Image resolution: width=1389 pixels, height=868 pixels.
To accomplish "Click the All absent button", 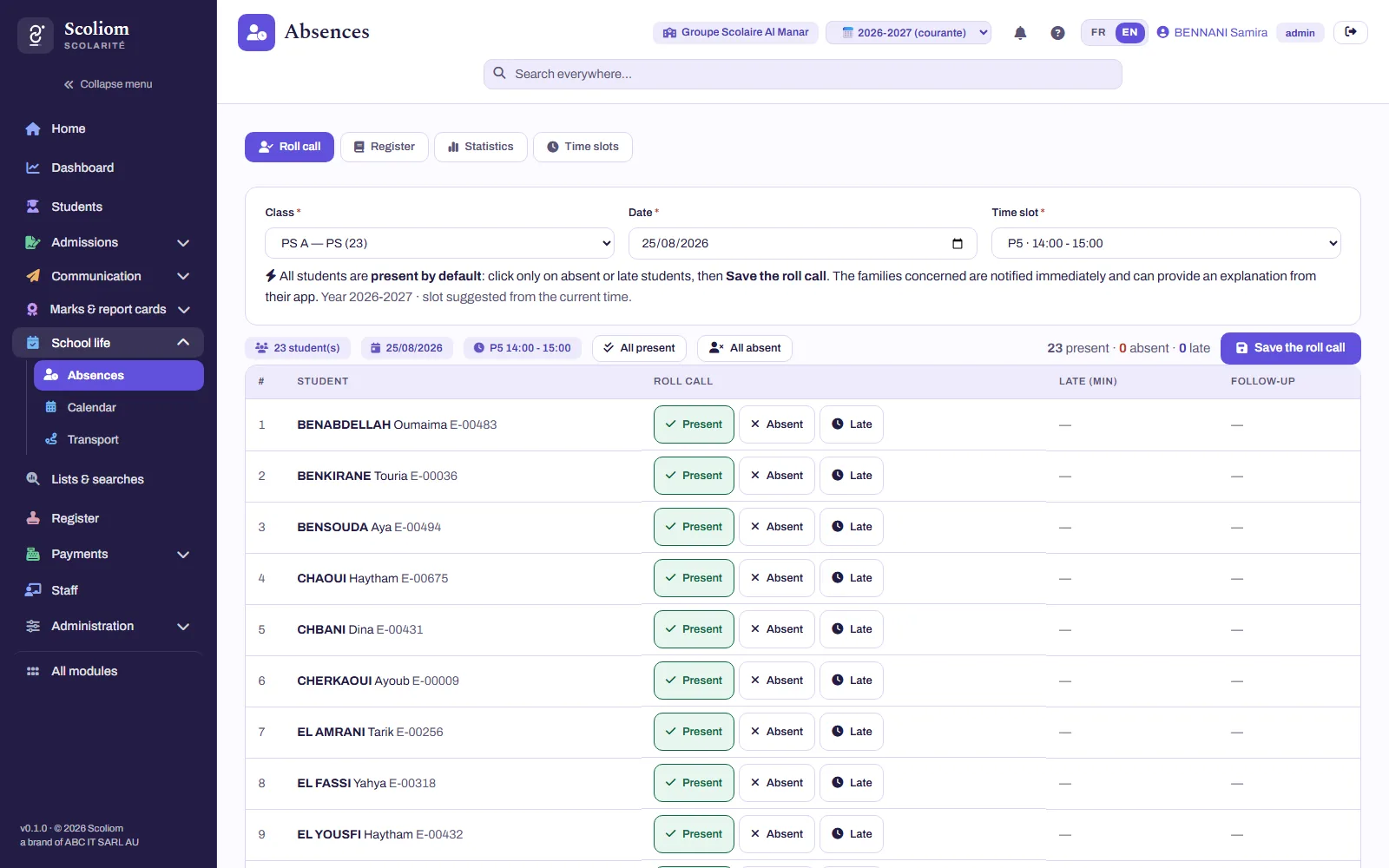I will pyautogui.click(x=745, y=348).
